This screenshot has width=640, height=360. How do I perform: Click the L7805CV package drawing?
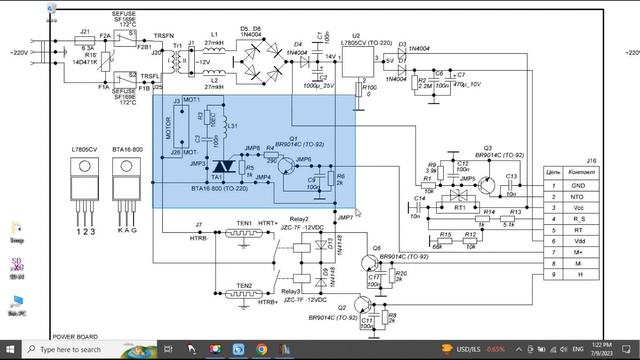[x=84, y=191]
